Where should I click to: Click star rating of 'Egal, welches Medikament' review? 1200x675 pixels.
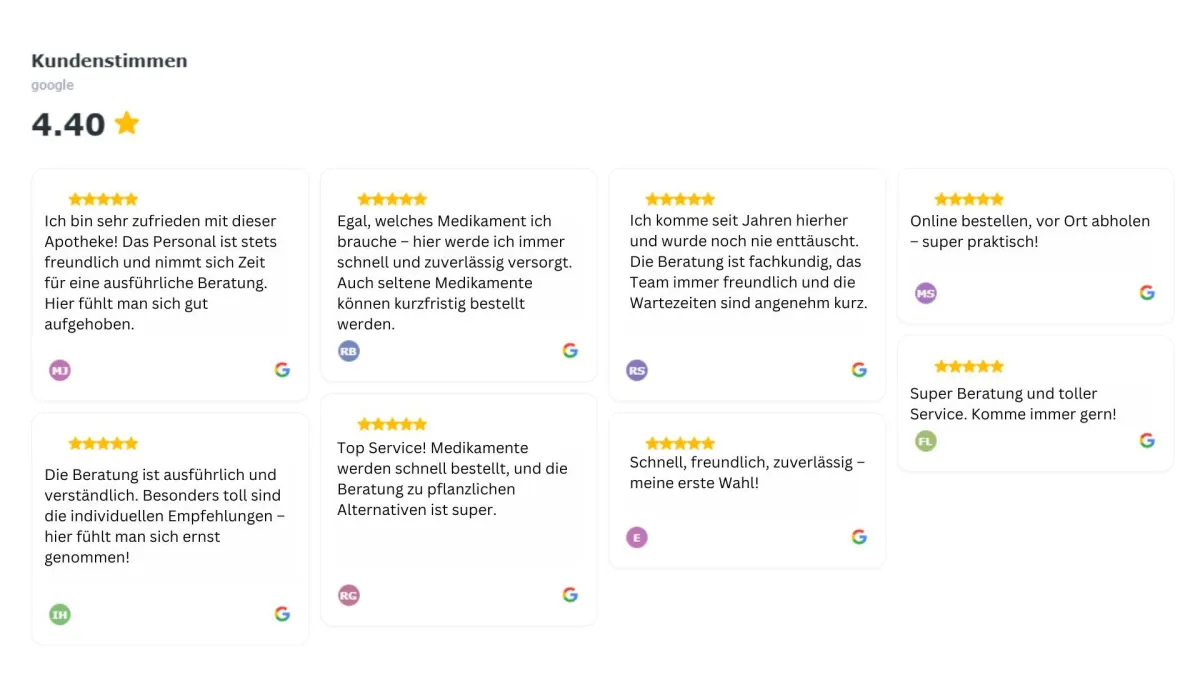coord(392,199)
